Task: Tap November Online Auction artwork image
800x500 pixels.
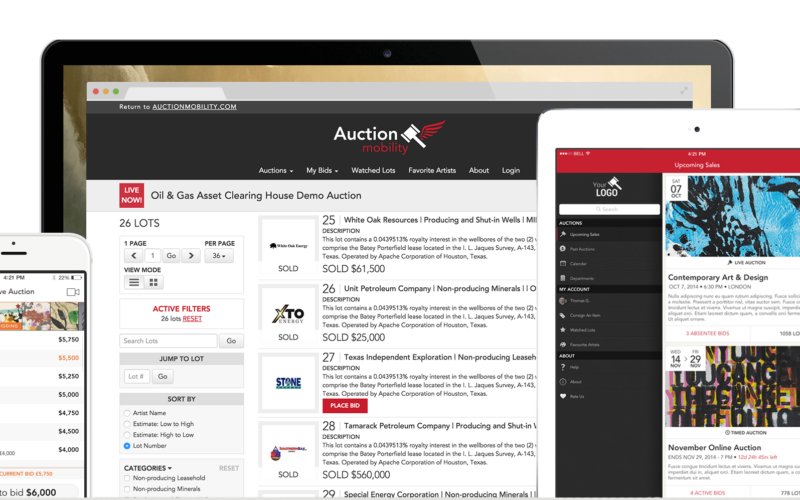Action: [733, 387]
